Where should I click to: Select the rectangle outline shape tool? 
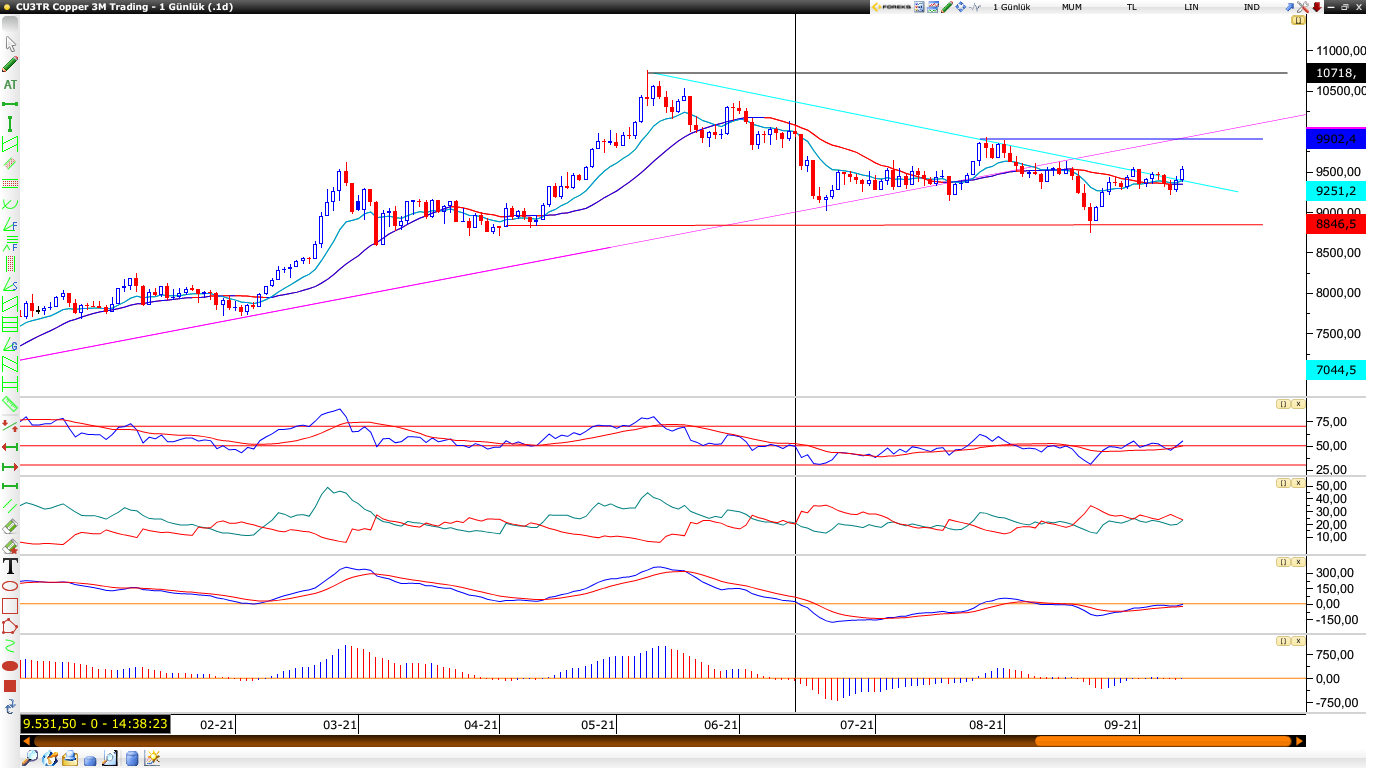coord(10,606)
